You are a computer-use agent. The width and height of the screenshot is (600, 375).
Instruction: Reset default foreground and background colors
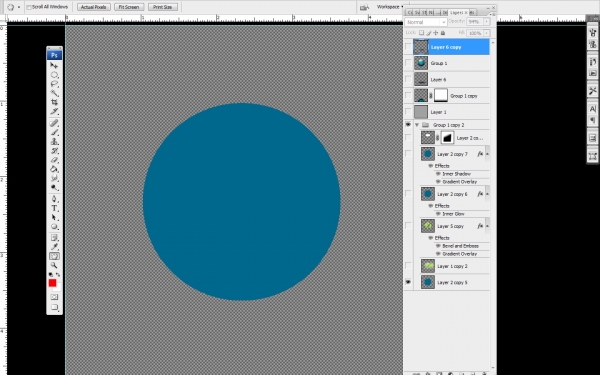[x=51, y=275]
